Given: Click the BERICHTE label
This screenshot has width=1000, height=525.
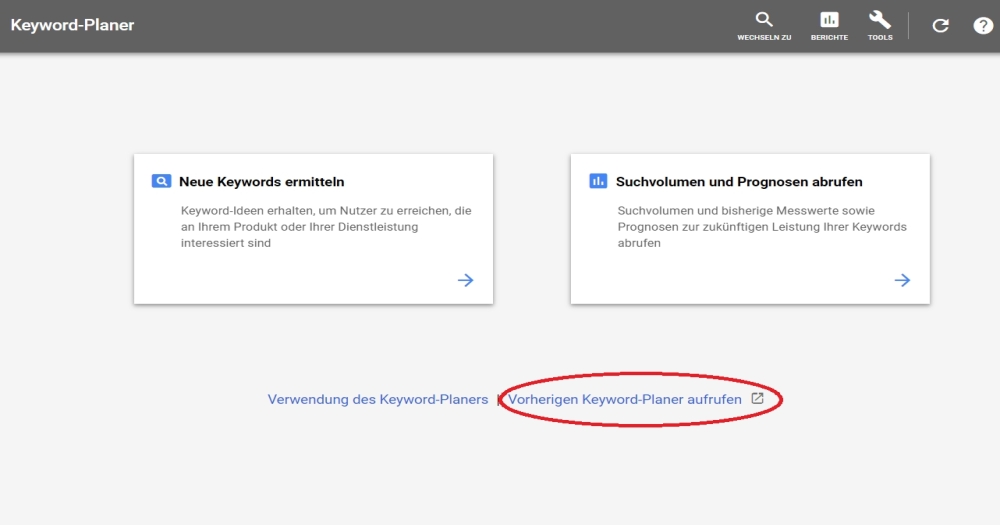Looking at the screenshot, I should (x=829, y=38).
